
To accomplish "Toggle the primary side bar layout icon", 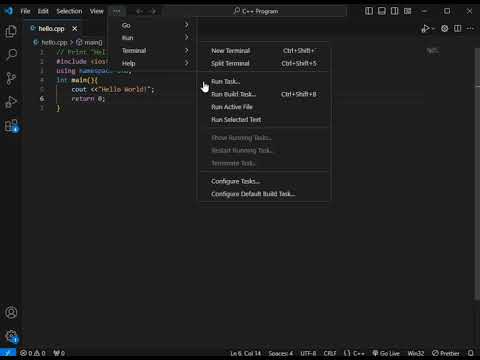I will point(369,11).
